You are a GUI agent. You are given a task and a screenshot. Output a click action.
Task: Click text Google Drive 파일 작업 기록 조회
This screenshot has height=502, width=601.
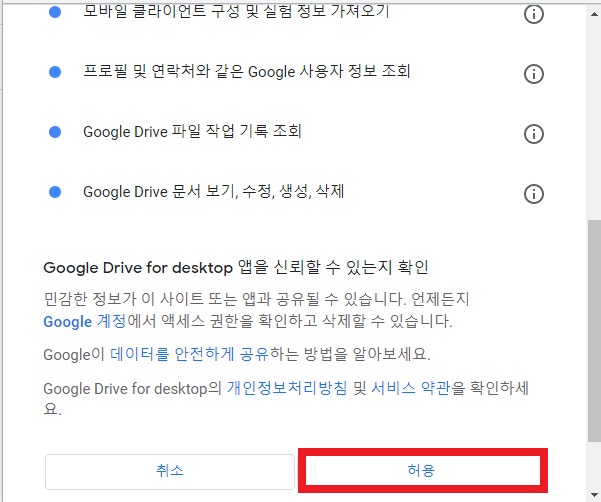click(192, 131)
